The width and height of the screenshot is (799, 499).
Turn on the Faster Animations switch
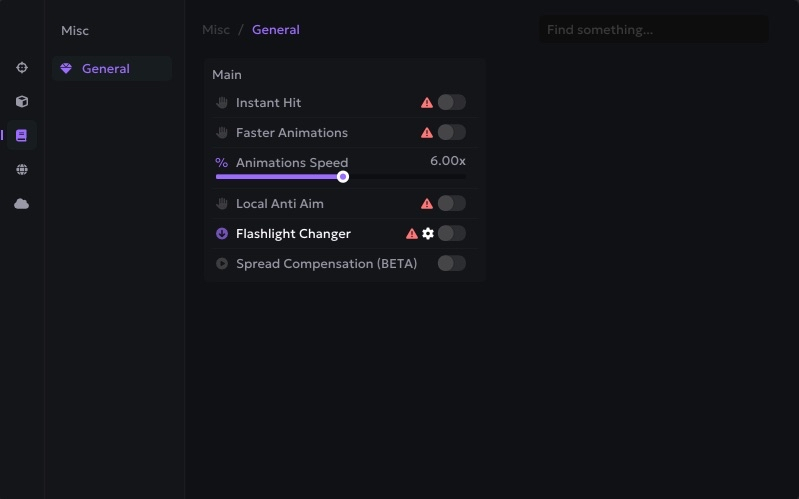click(451, 132)
